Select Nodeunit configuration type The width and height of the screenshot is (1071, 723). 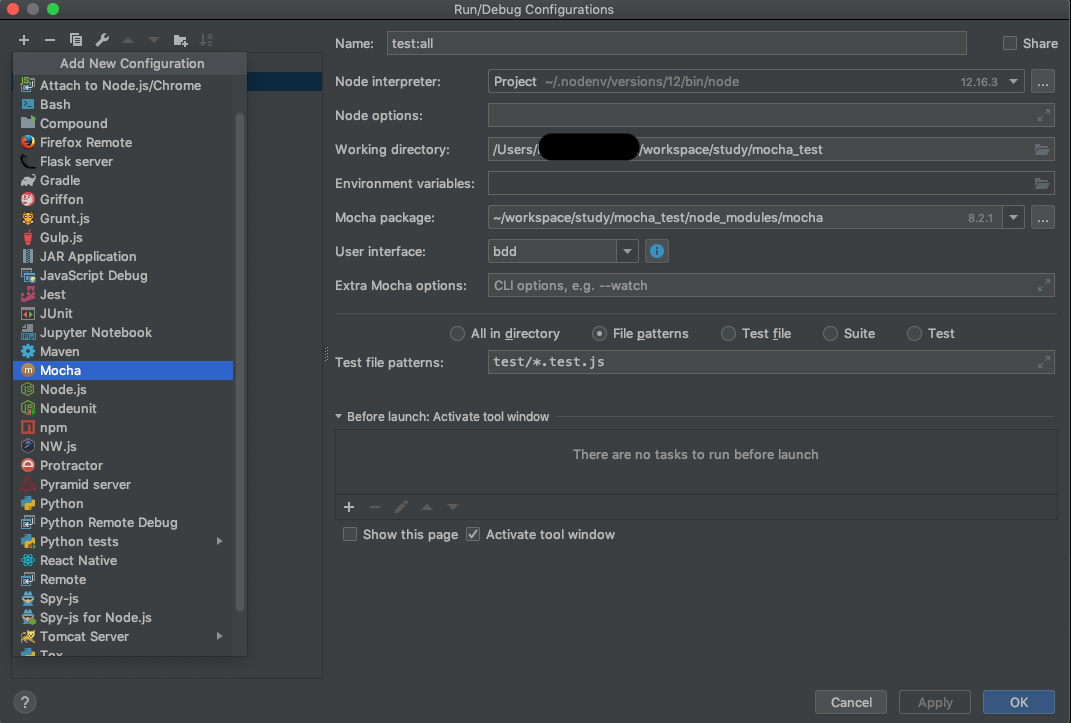pyautogui.click(x=123, y=409)
